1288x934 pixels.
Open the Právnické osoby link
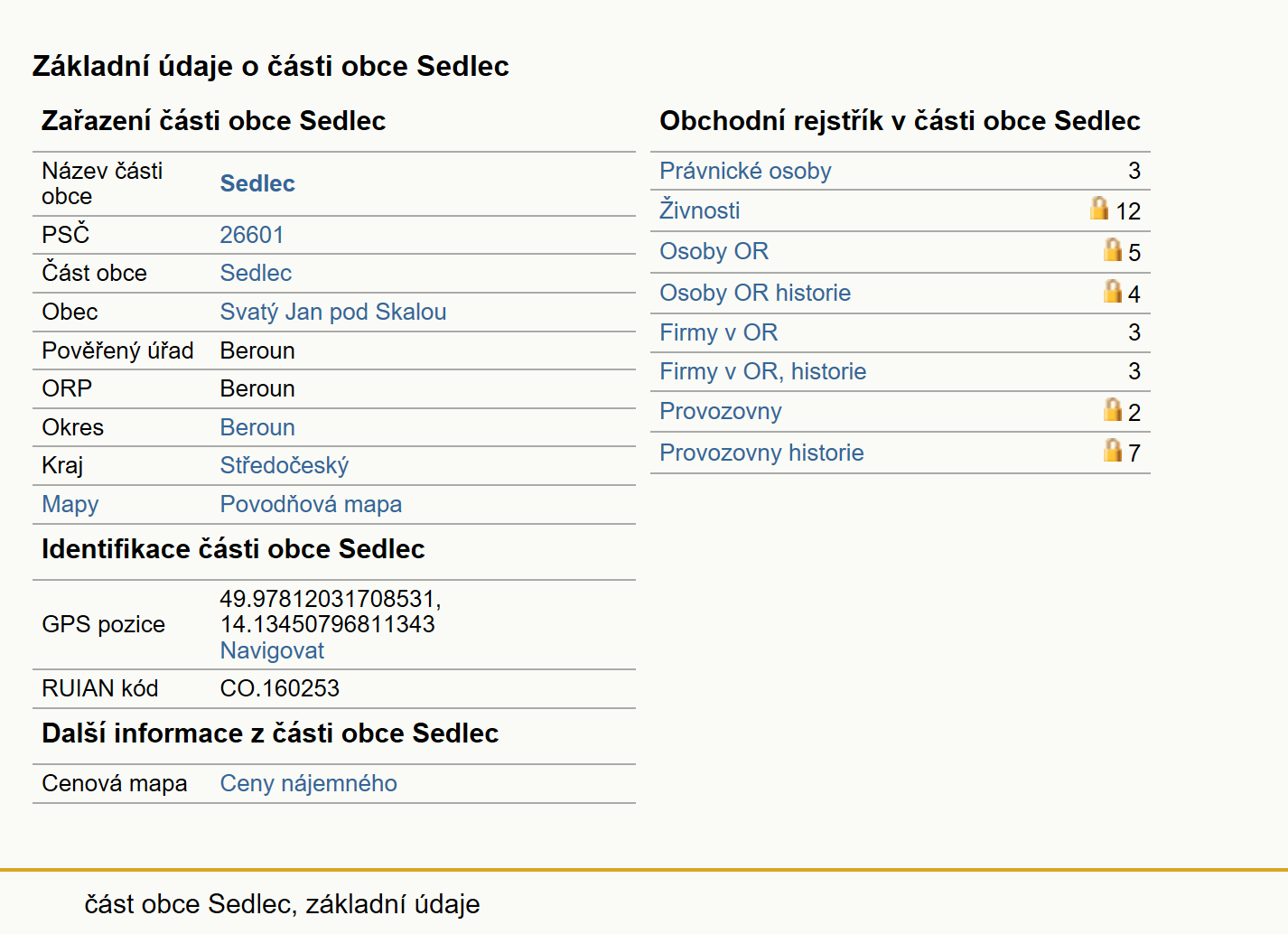coord(745,171)
